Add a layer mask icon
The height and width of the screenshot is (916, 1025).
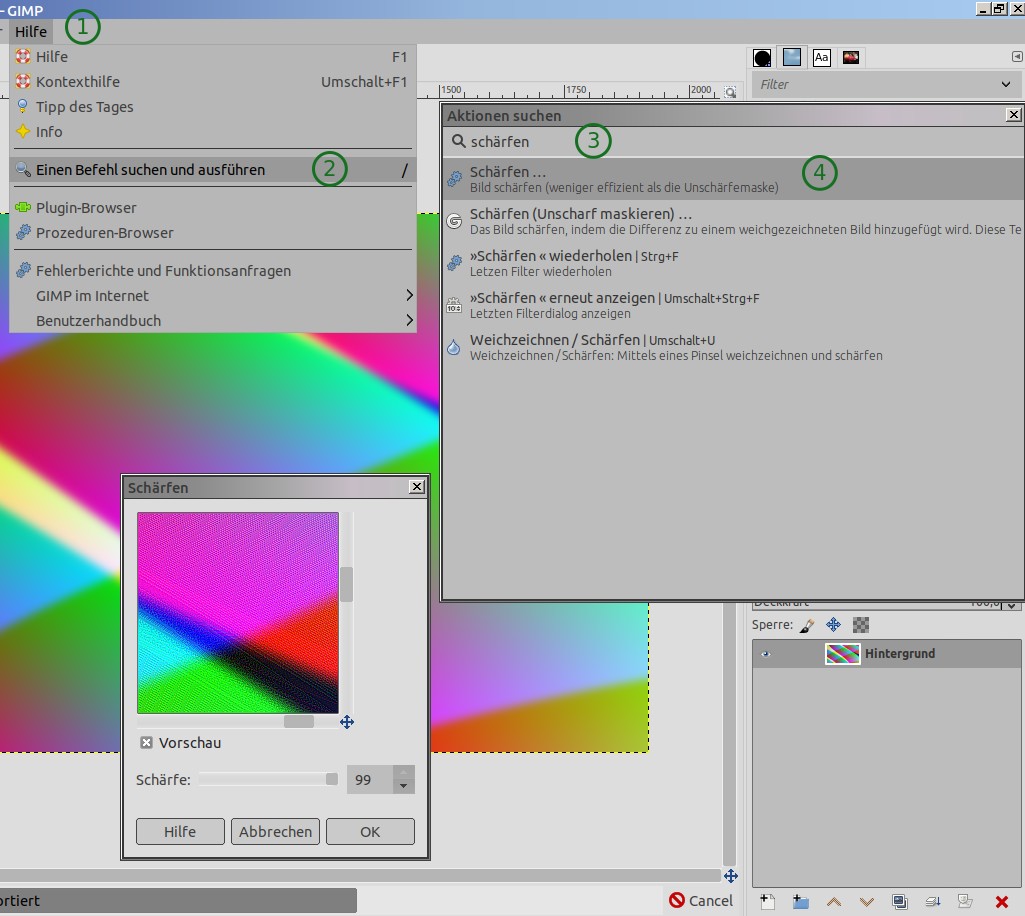pos(966,902)
